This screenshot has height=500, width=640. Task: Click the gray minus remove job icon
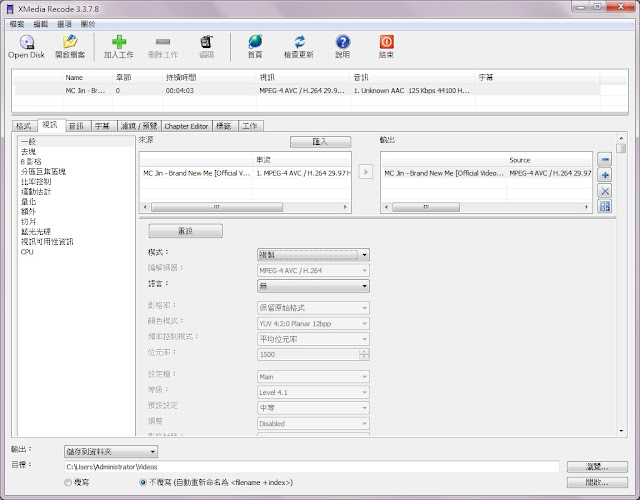coord(162,42)
